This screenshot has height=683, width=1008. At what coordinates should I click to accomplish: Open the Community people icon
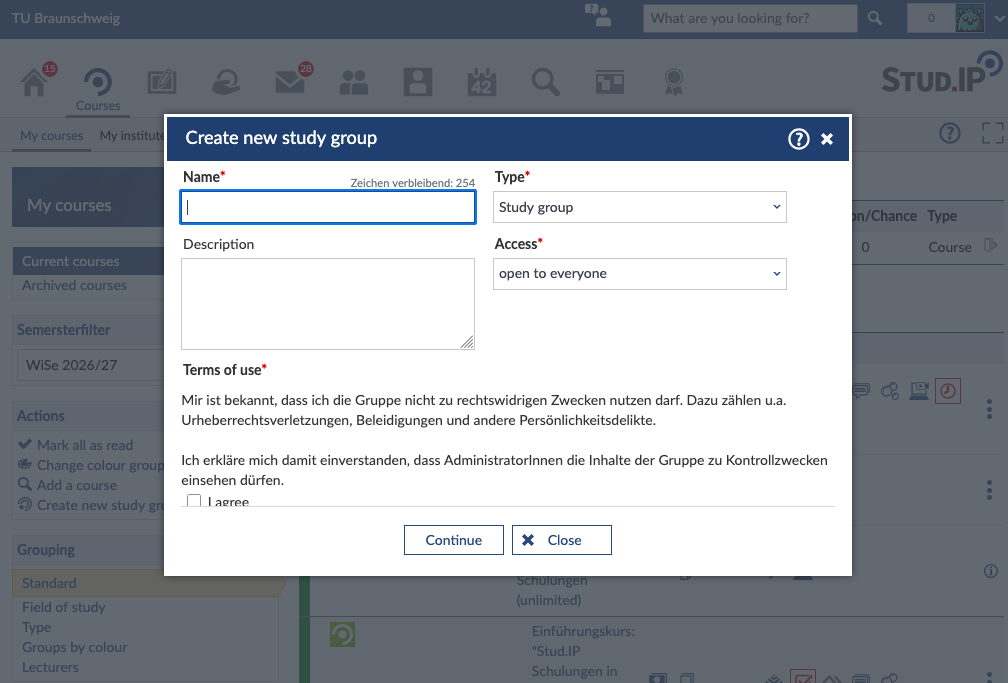[354, 82]
